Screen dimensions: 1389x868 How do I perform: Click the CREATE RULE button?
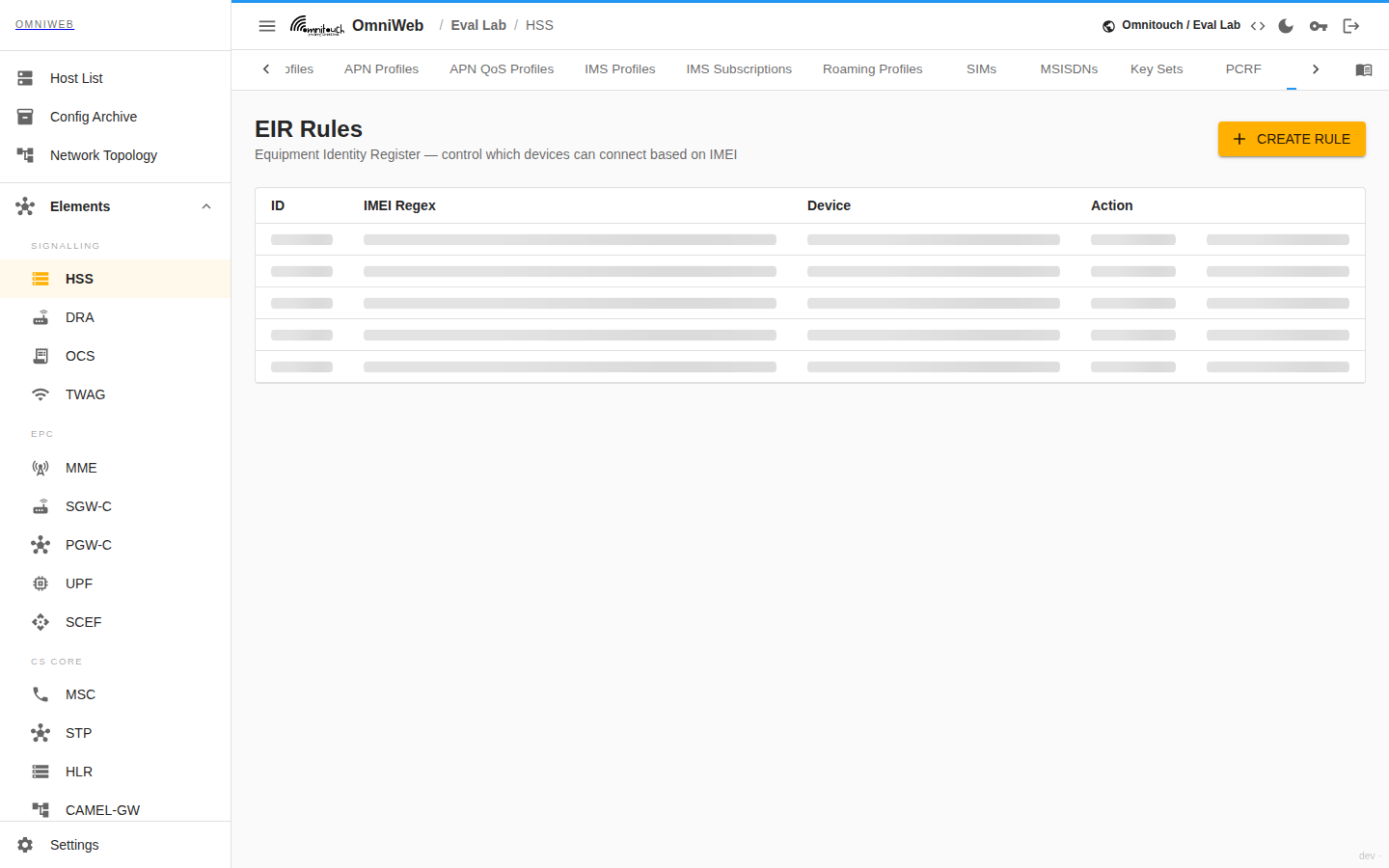[x=1292, y=139]
